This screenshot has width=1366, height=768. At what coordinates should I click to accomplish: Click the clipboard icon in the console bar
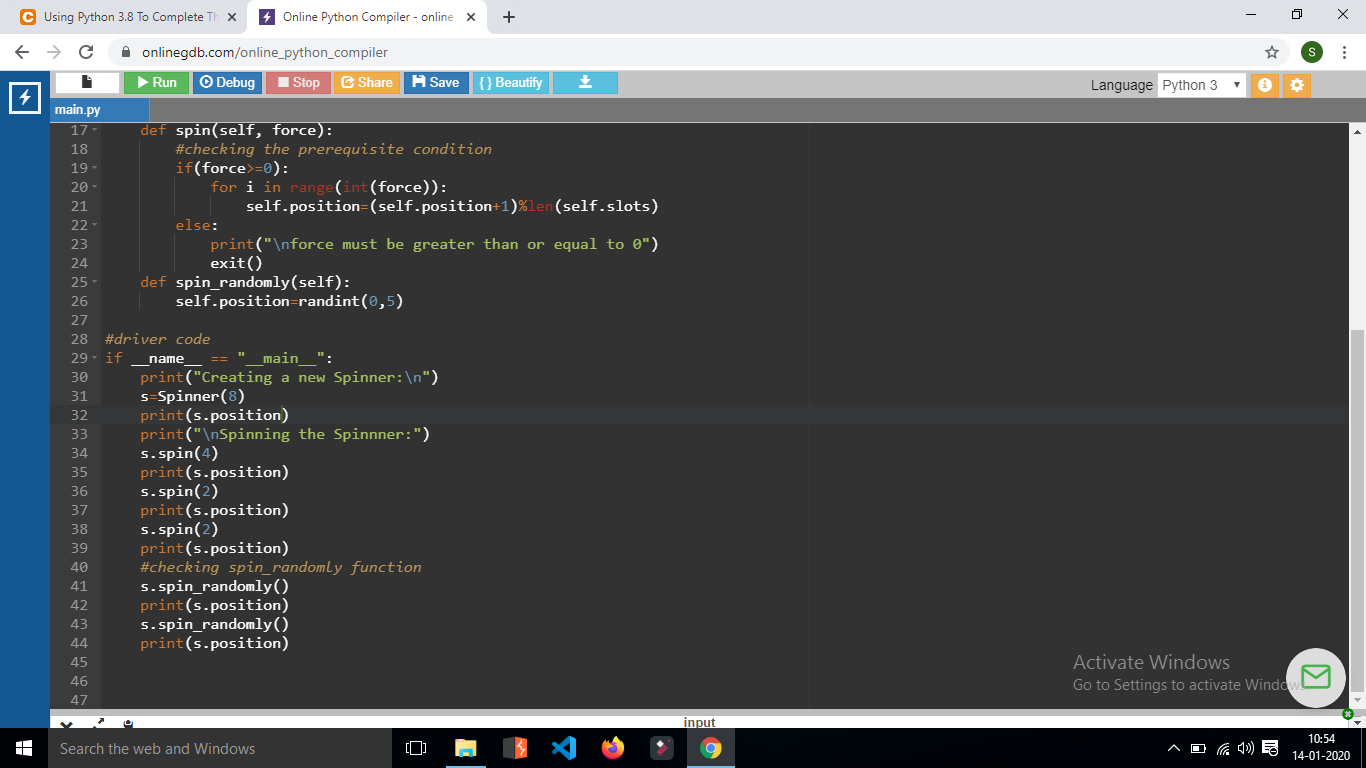pyautogui.click(x=128, y=723)
